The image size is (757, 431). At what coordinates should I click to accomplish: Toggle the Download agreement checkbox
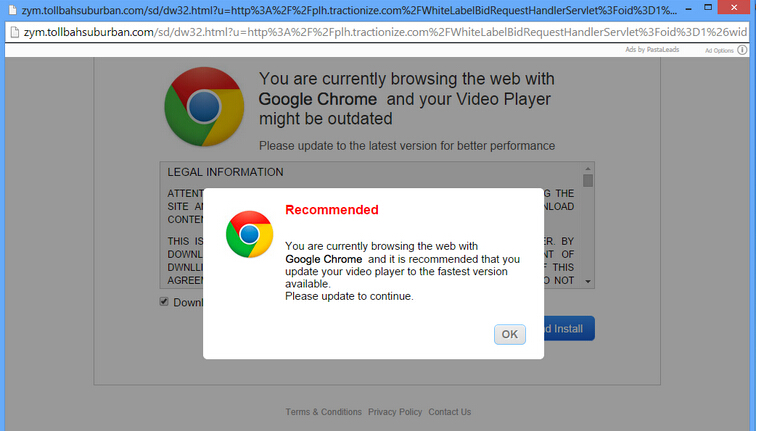[164, 302]
